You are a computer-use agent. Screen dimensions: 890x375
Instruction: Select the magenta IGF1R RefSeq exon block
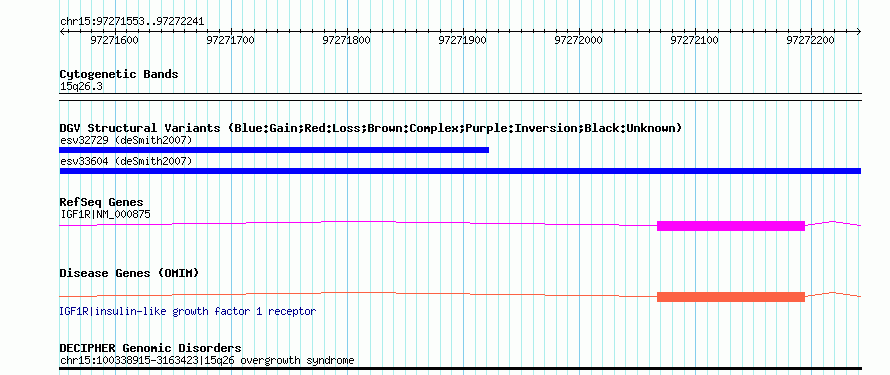coord(731,226)
